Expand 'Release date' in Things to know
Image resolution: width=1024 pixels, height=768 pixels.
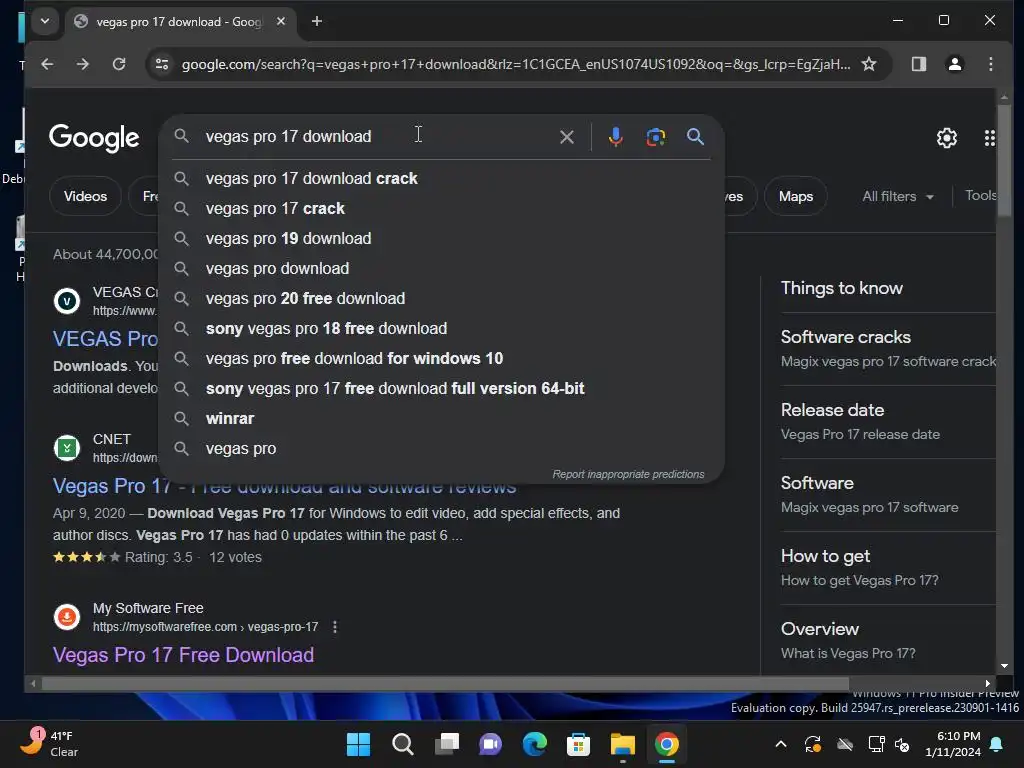(888, 422)
